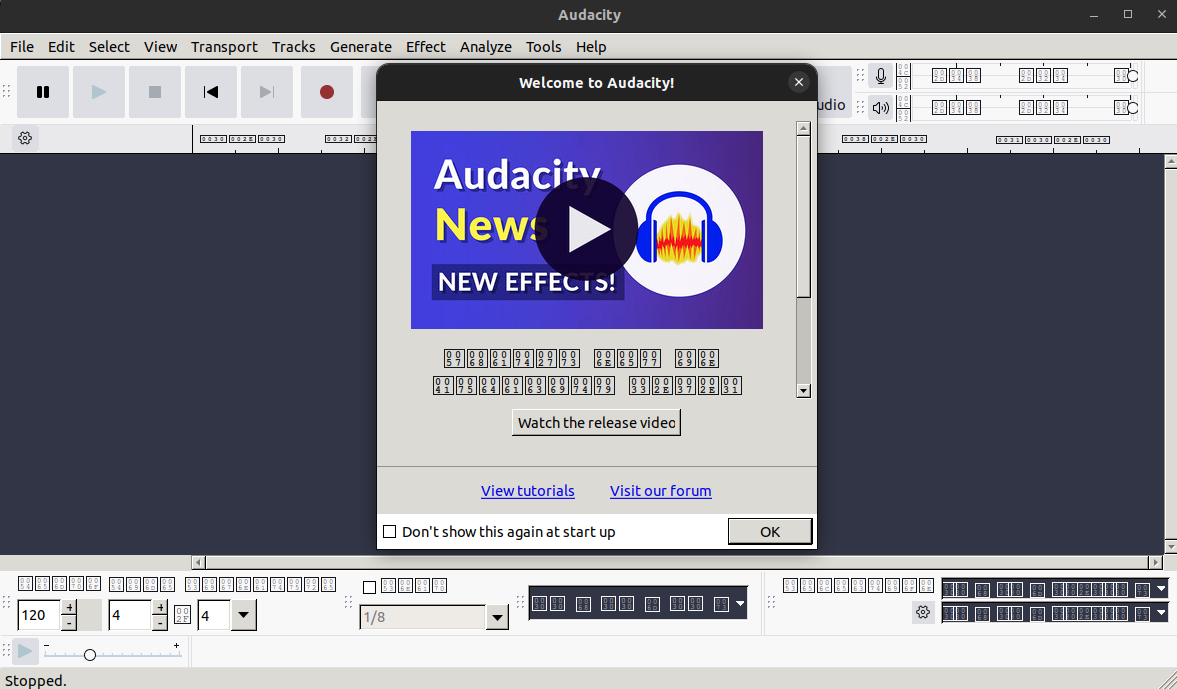Click the Pause button in transport toolbar
The height and width of the screenshot is (689, 1177).
click(x=43, y=92)
